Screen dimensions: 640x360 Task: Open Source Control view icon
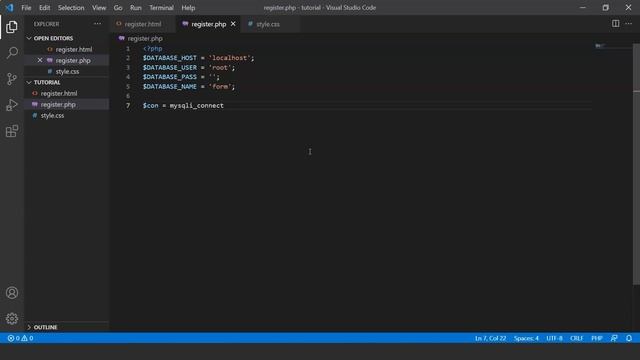[12, 79]
